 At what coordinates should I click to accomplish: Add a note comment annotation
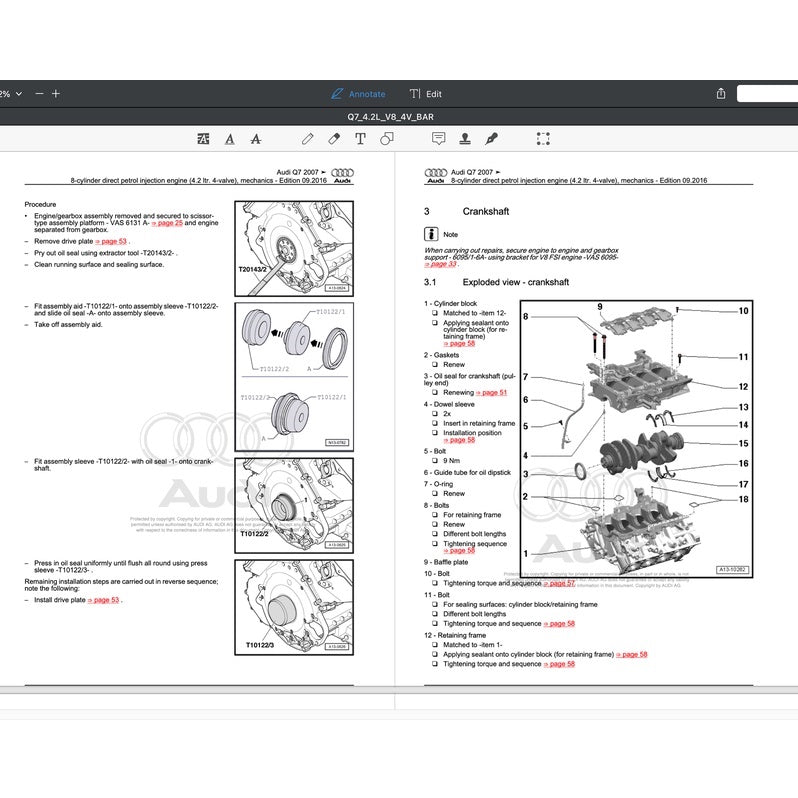pos(438,139)
